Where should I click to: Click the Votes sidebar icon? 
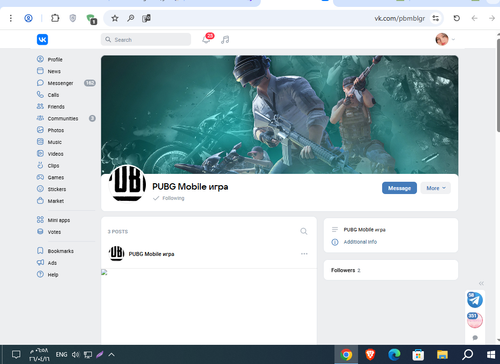(40, 232)
